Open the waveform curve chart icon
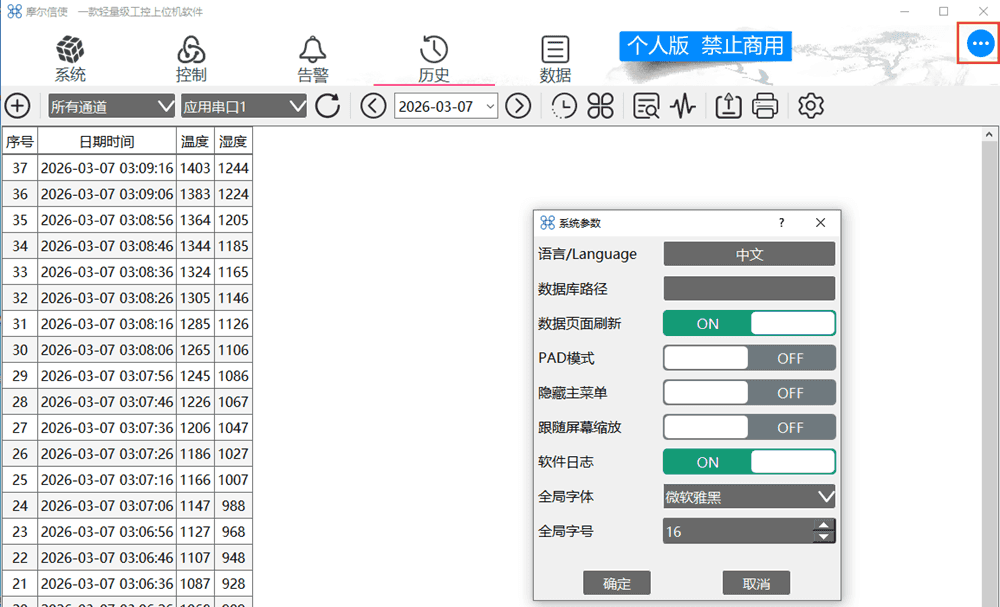This screenshot has width=1000, height=607. click(x=683, y=106)
